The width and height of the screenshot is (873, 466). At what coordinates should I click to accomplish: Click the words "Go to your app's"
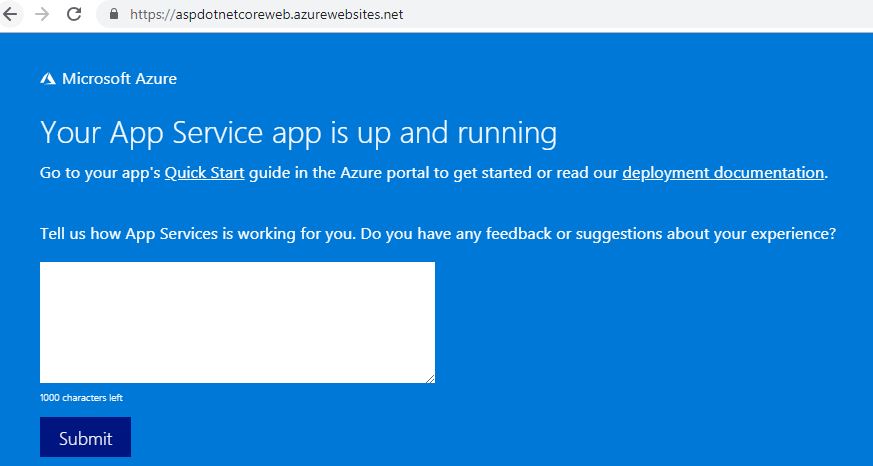pyautogui.click(x=100, y=173)
